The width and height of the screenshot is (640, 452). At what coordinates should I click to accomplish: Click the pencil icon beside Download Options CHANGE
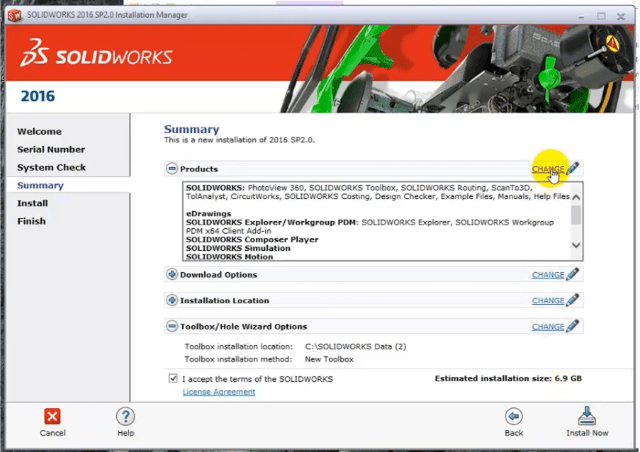tap(573, 274)
